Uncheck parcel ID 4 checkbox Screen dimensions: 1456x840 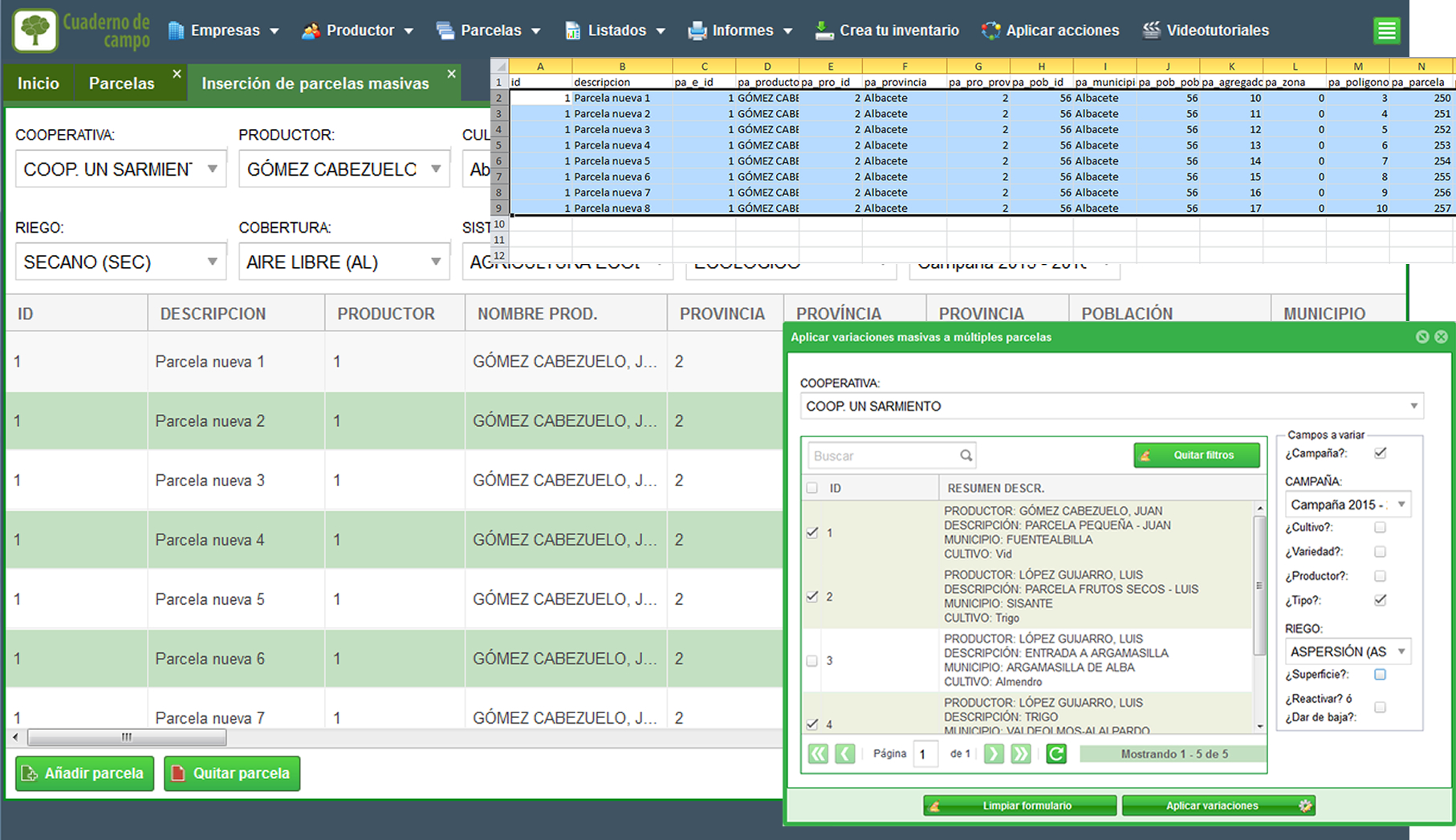click(x=812, y=724)
